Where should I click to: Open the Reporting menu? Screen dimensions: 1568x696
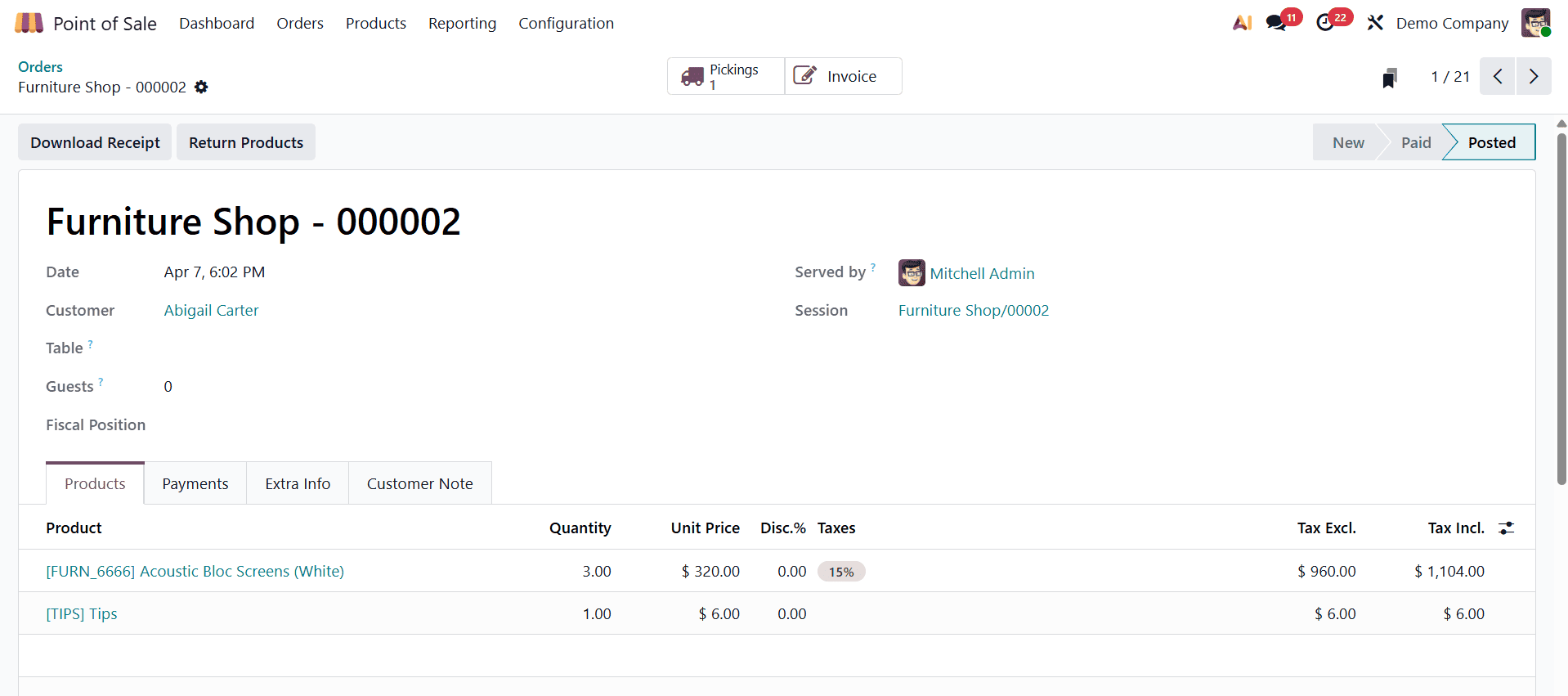(462, 23)
